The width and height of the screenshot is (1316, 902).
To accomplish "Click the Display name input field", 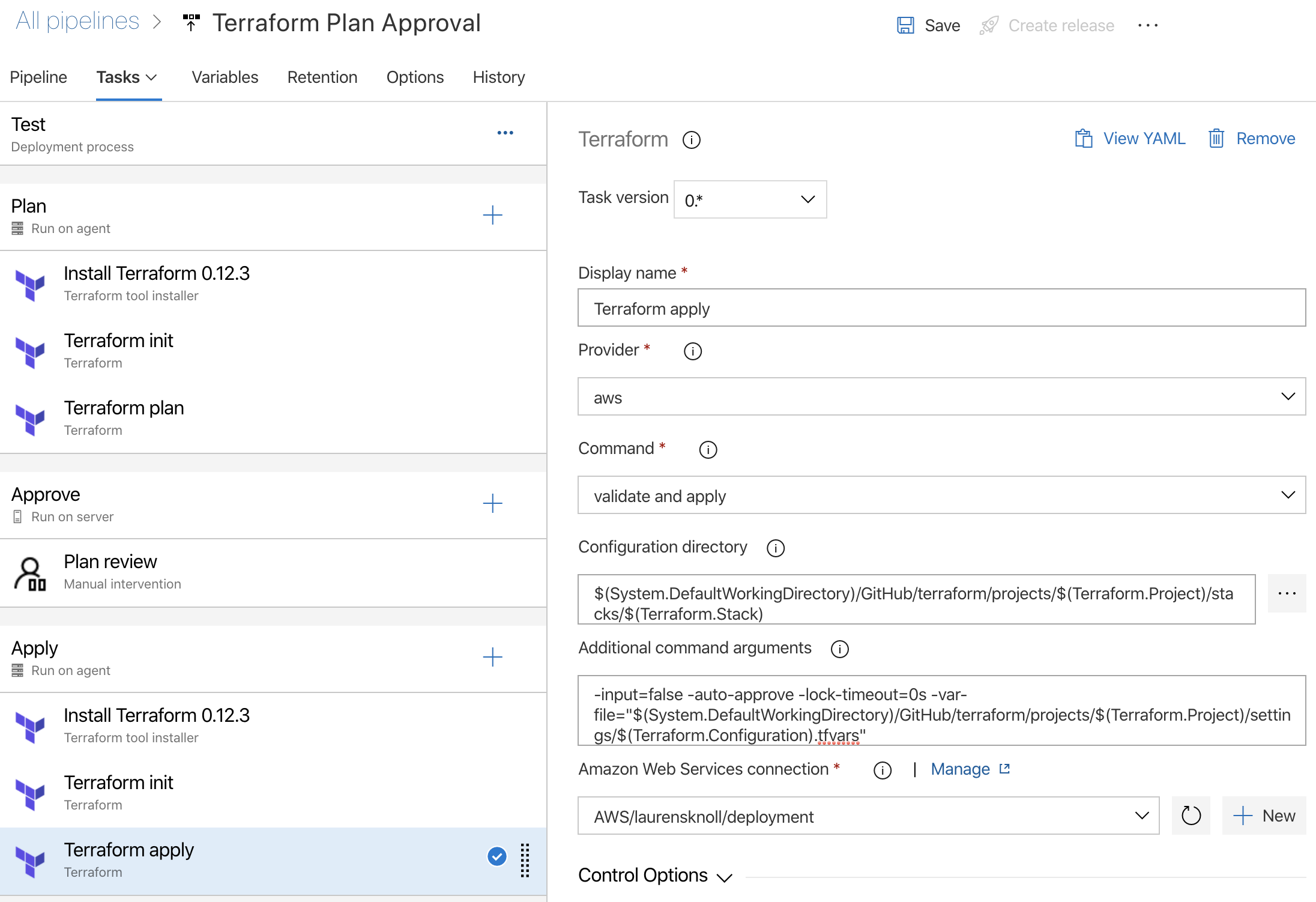I will click(x=941, y=308).
